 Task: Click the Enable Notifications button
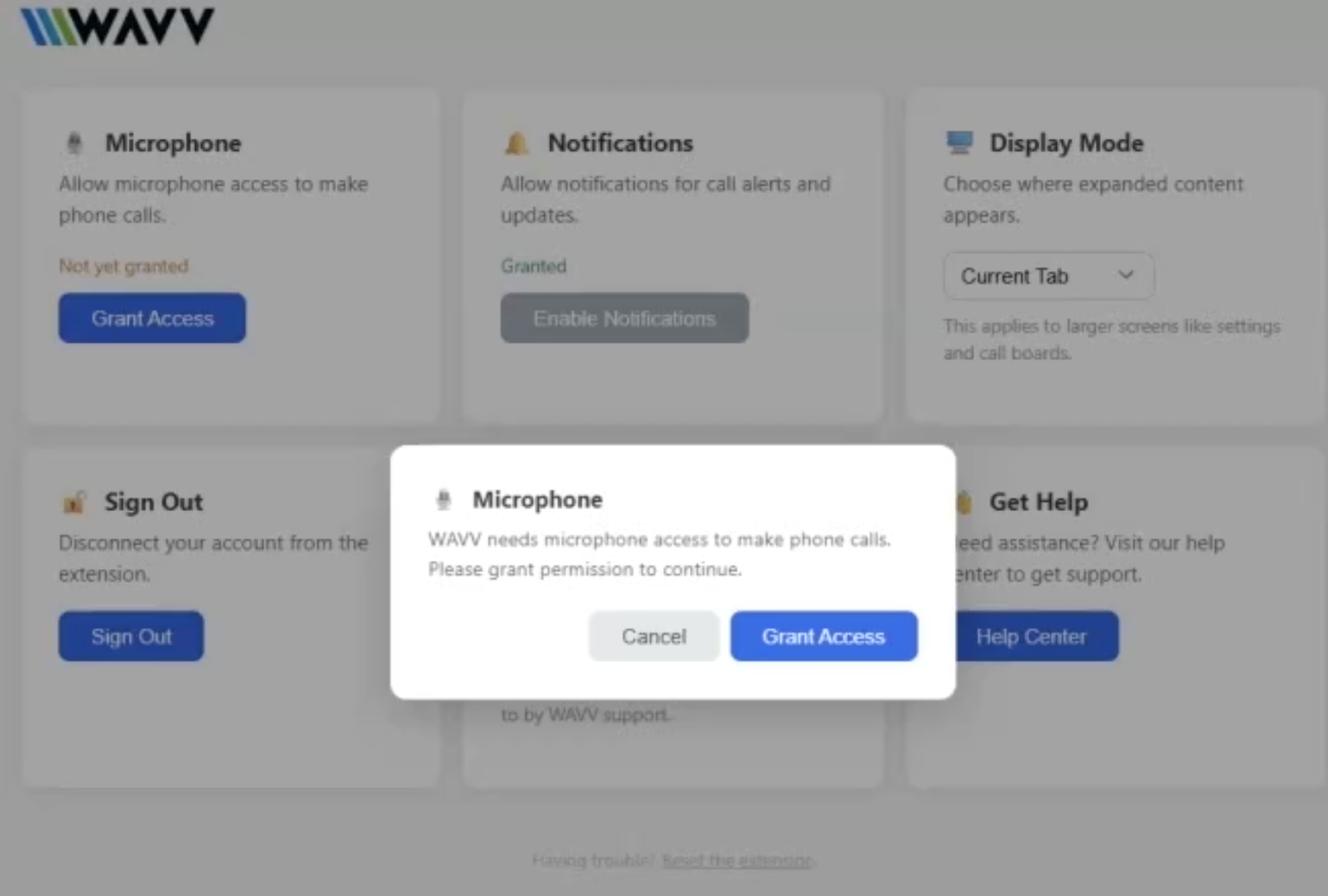coord(624,319)
